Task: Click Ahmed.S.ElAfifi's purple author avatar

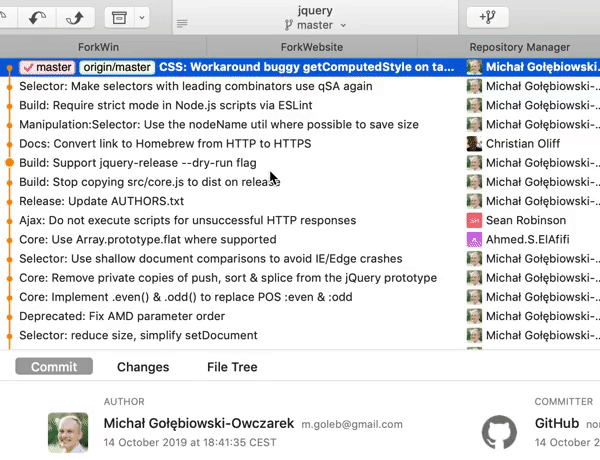Action: coord(474,240)
